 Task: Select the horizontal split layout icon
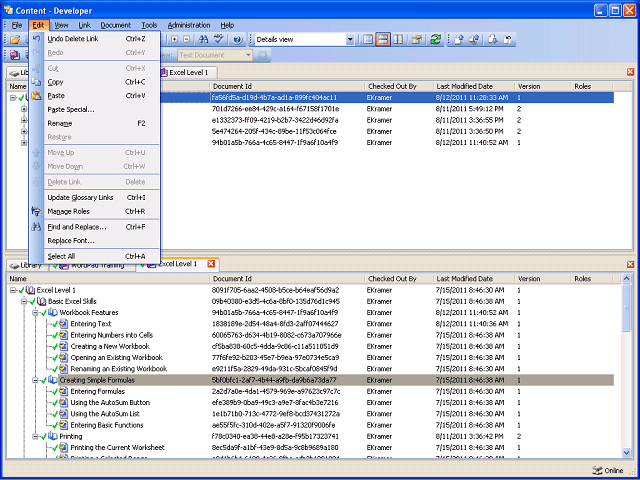click(x=382, y=40)
